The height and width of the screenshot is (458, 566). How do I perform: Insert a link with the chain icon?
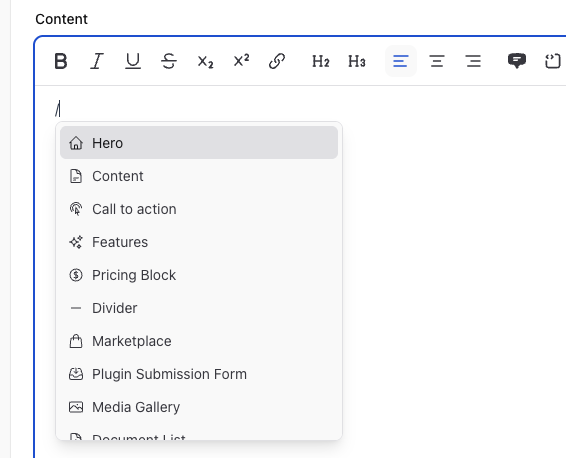pyautogui.click(x=277, y=61)
